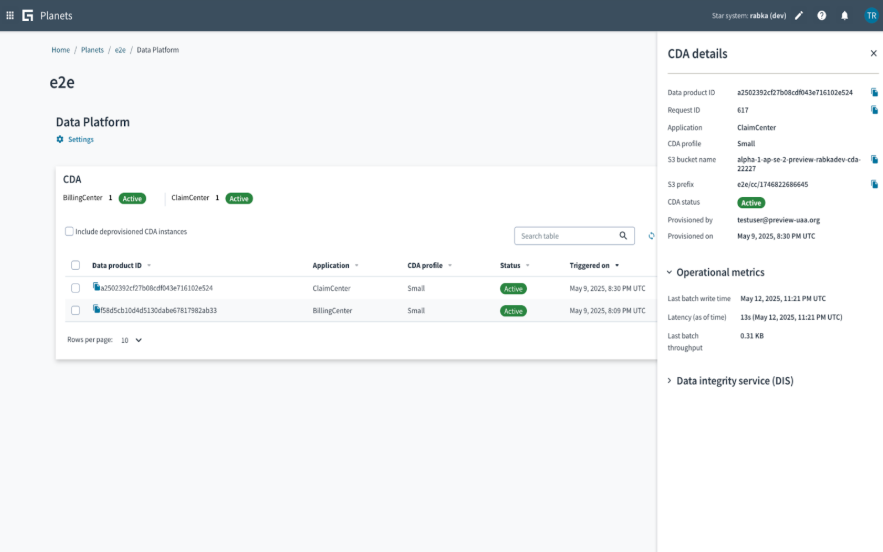Click Active status in BillingCenter row
This screenshot has height=552, width=883.
513,311
